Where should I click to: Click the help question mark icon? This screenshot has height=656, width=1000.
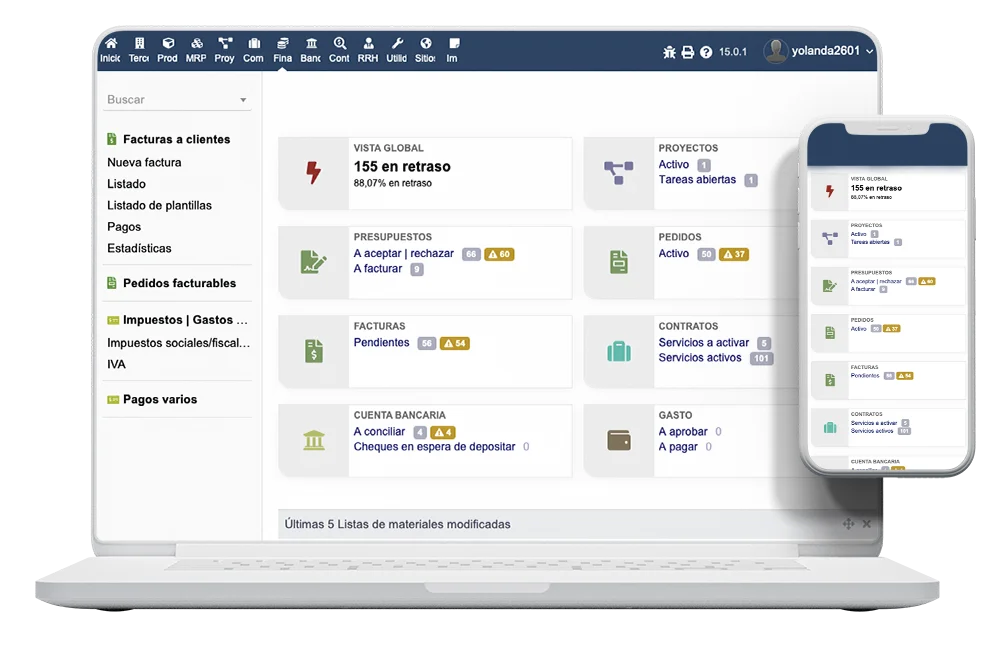tap(706, 52)
